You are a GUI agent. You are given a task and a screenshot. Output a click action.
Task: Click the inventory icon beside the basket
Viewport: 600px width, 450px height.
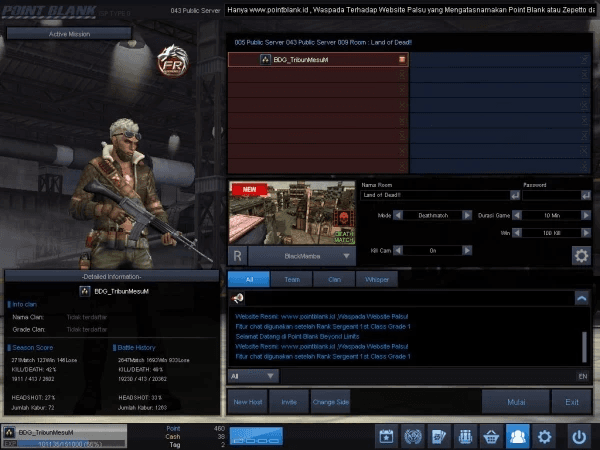464,436
